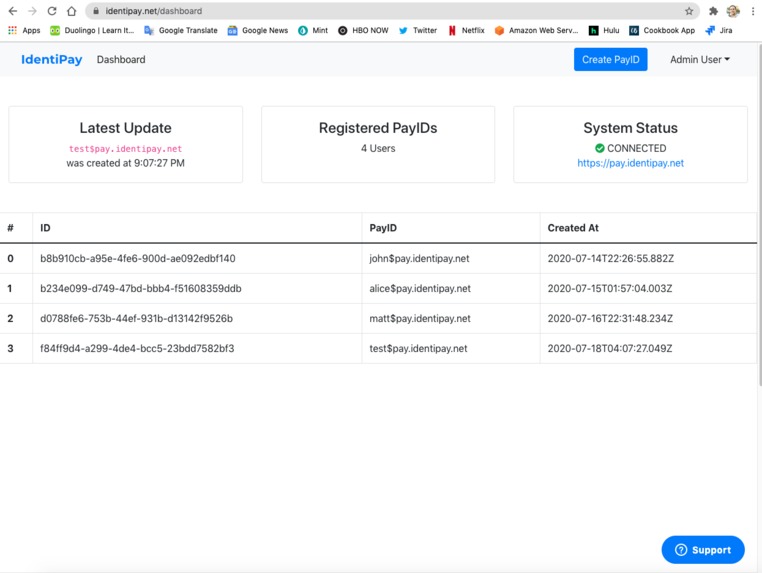Click the padlock site security icon
This screenshot has width=762, height=573.
[x=96, y=11]
